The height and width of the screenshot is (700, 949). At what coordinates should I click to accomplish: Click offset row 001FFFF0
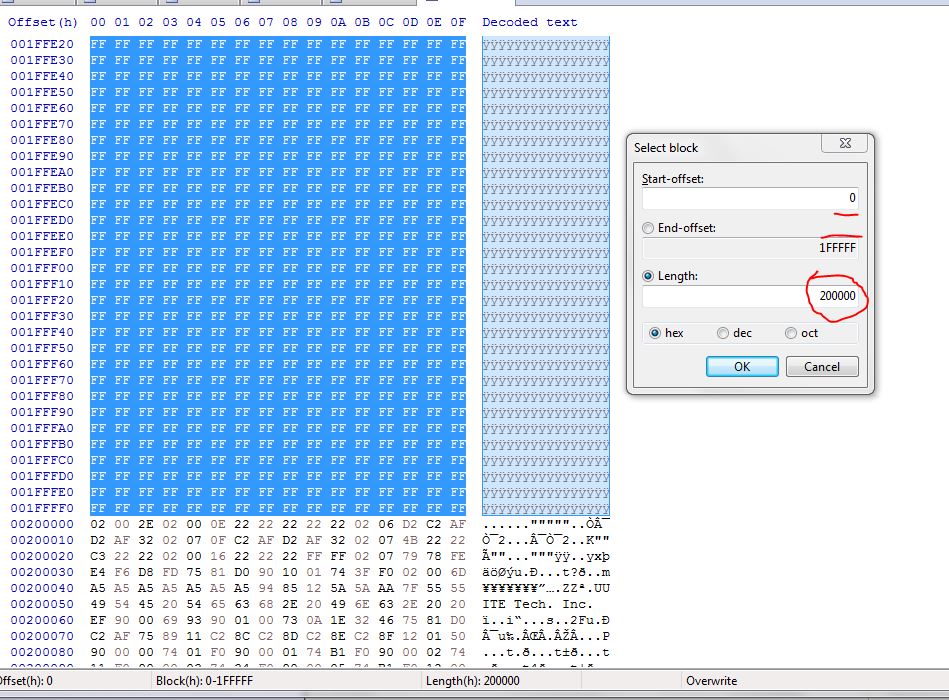pyautogui.click(x=42, y=508)
